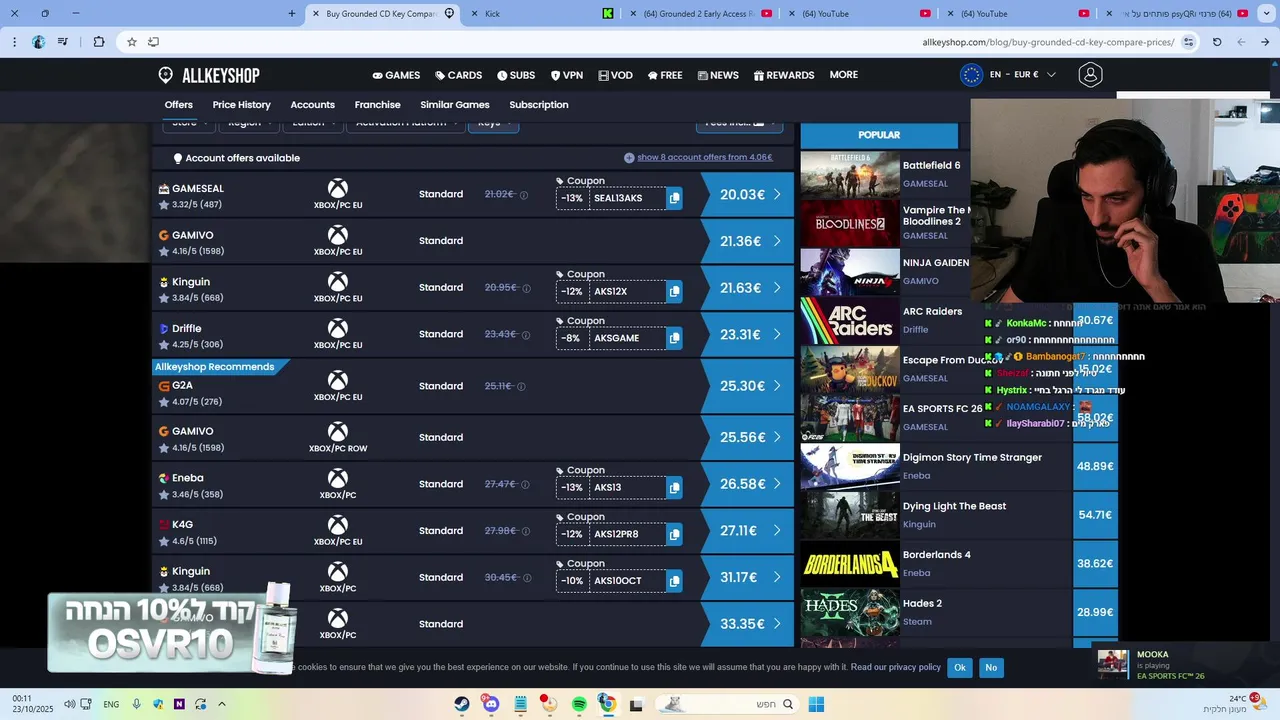
Task: Switch to the Price History tab
Action: click(x=241, y=105)
